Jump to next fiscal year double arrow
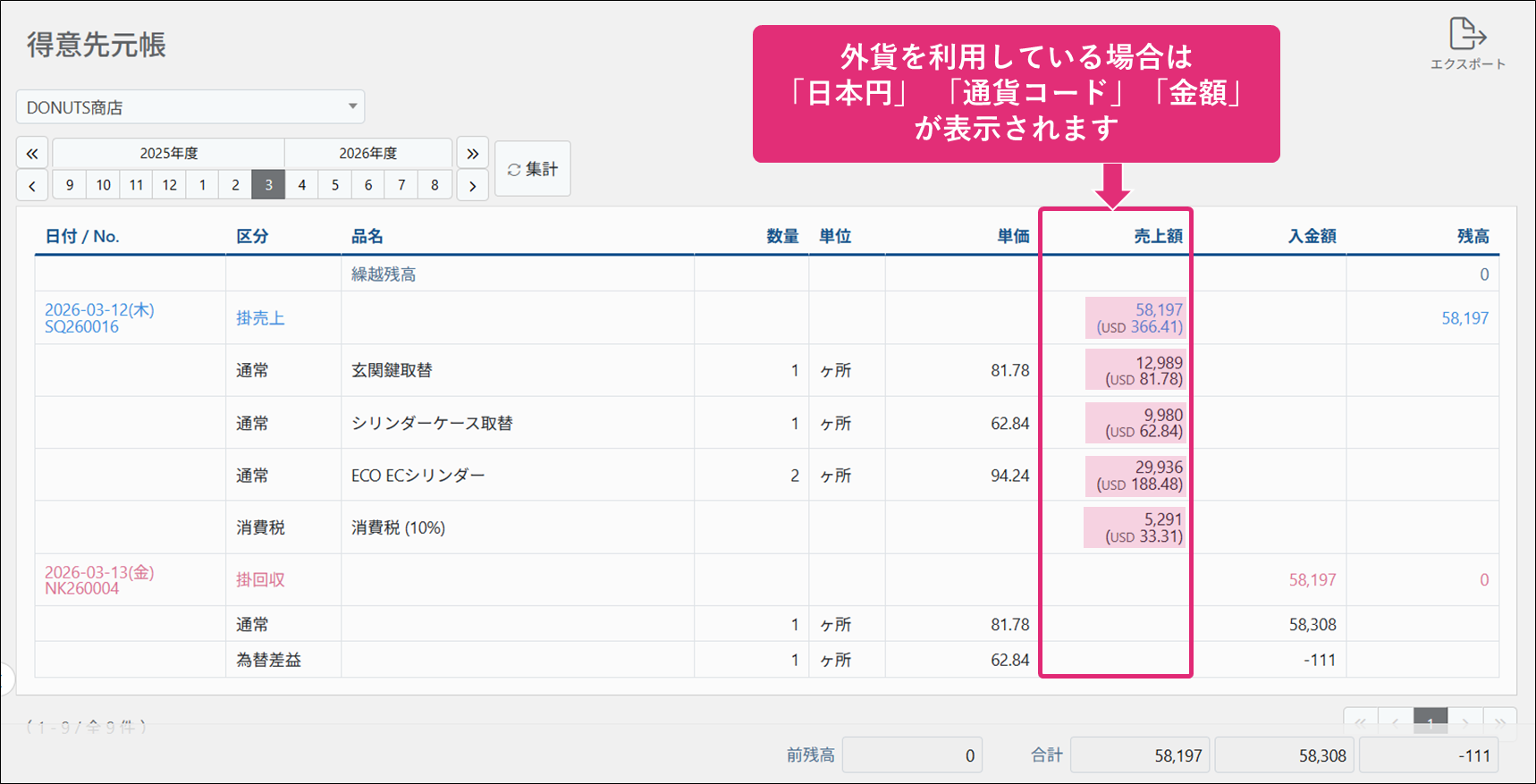The height and width of the screenshot is (784, 1536). coord(472,154)
